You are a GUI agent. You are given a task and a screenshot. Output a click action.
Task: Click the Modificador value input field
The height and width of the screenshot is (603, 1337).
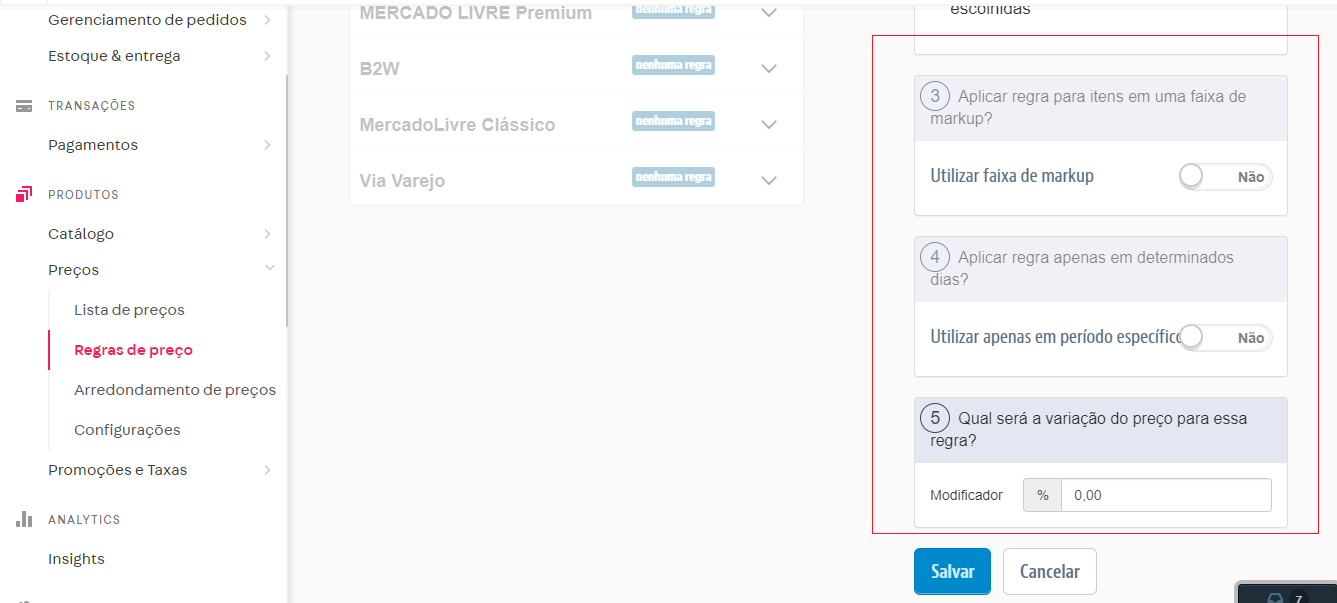tap(1166, 495)
